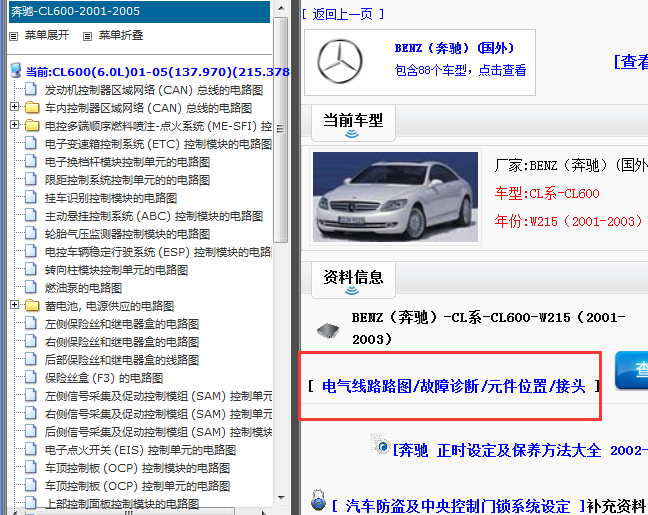Click document icon for 电子变速箱控制系统 (ETC)
Image resolution: width=648 pixels, height=515 pixels.
point(31,143)
